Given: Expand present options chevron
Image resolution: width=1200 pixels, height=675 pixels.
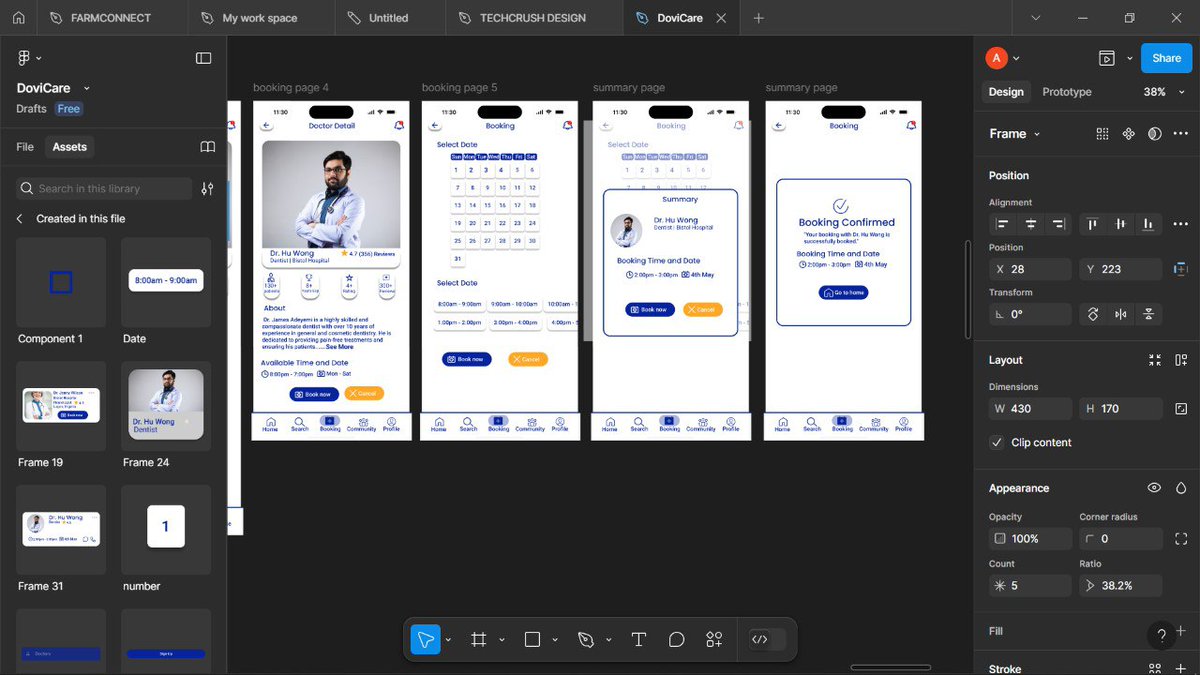Looking at the screenshot, I should pyautogui.click(x=1129, y=58).
